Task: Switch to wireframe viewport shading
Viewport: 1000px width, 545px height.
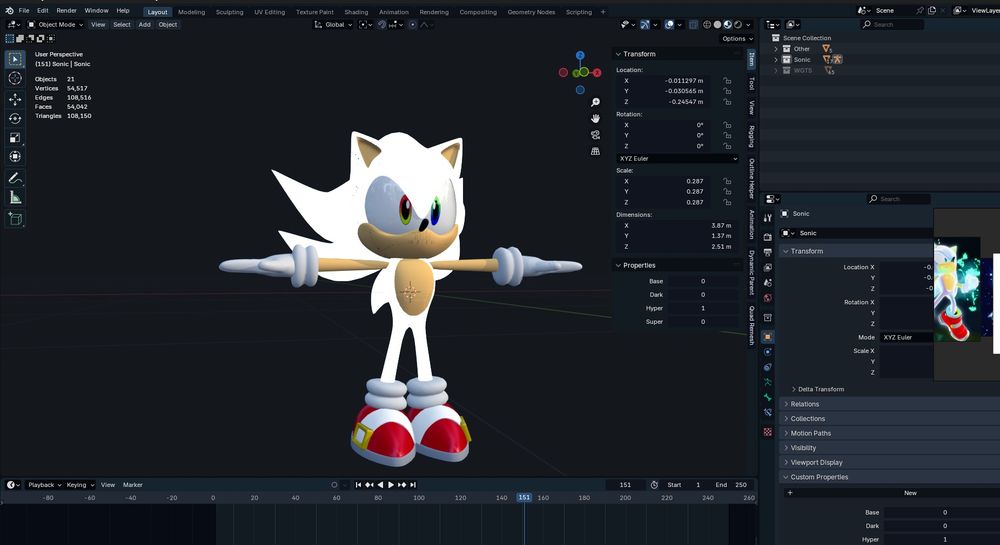Action: pos(707,25)
